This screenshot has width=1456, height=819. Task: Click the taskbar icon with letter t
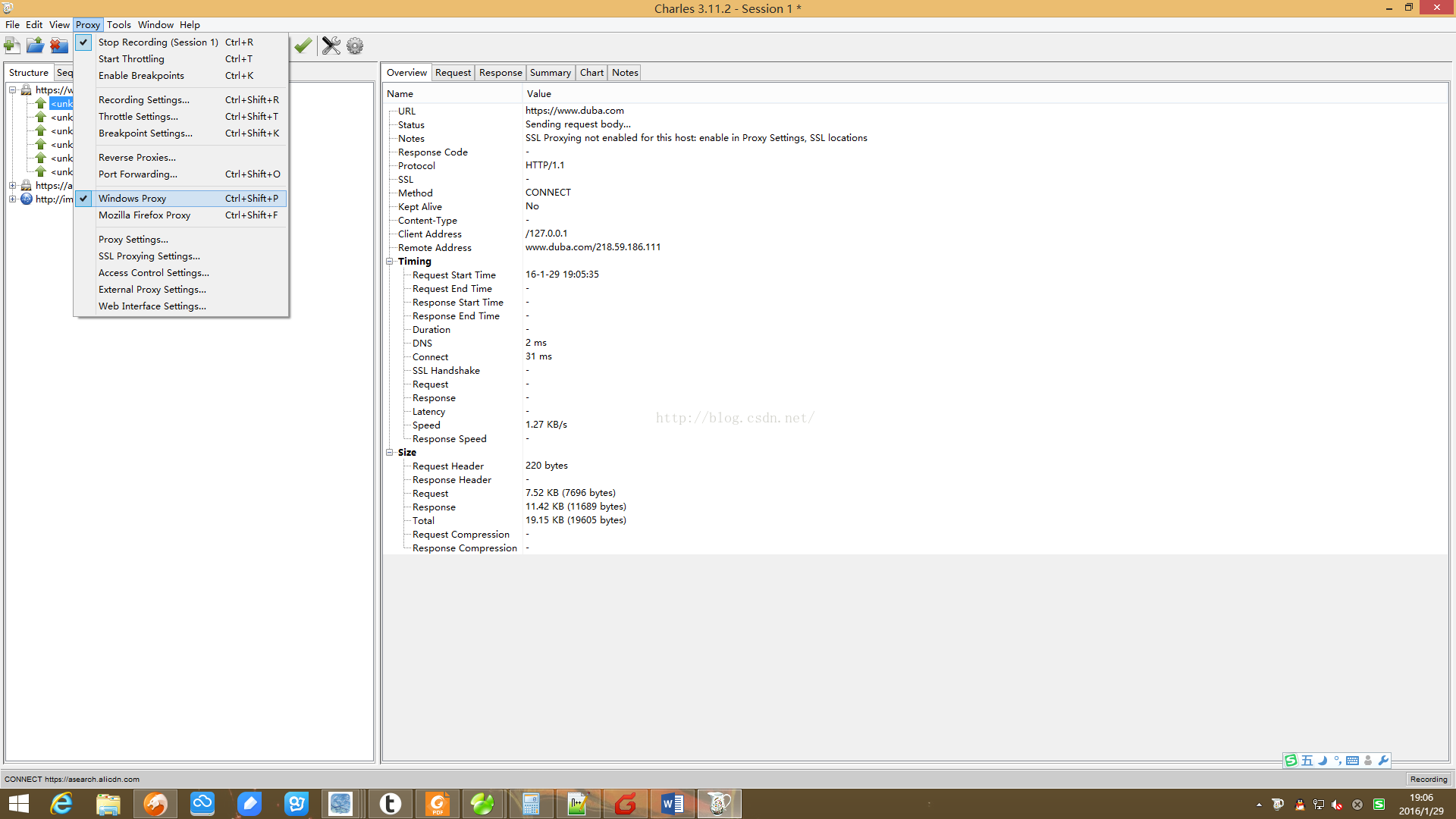[391, 804]
